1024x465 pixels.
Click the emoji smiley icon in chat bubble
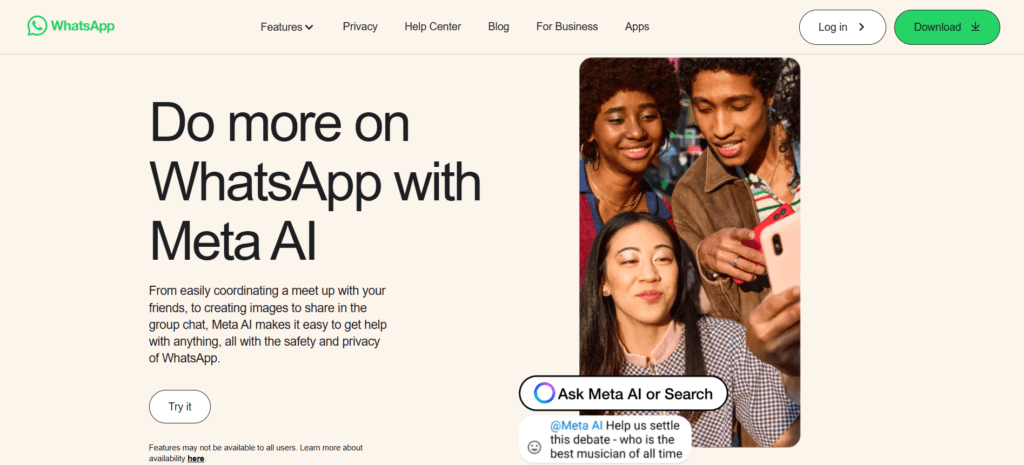(534, 447)
